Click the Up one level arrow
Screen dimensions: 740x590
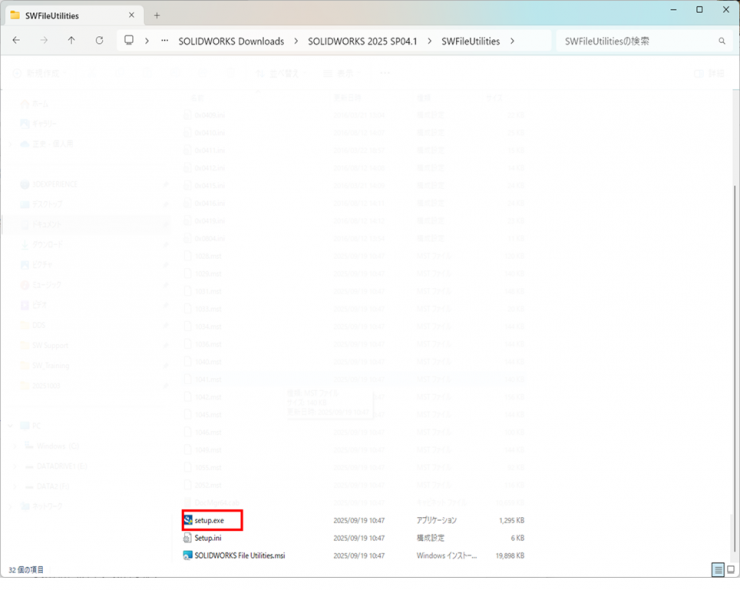coord(71,41)
